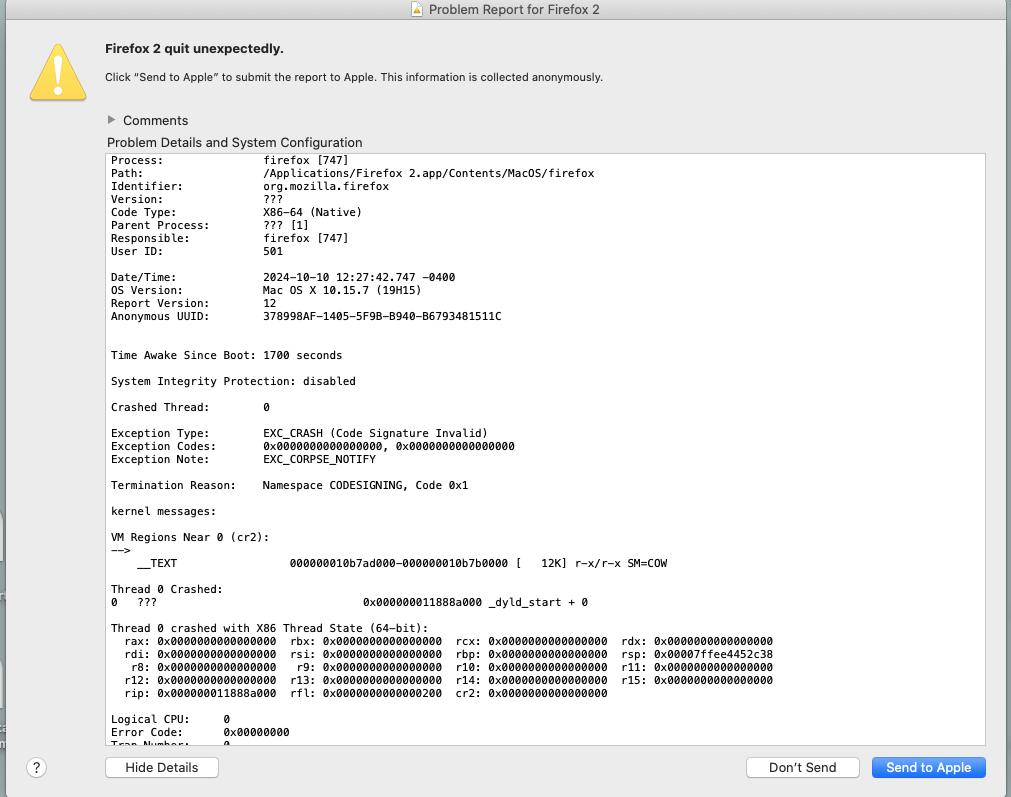Viewport: 1011px width, 797px height.
Task: Click the __TEXT memory region line
Action: (x=402, y=563)
